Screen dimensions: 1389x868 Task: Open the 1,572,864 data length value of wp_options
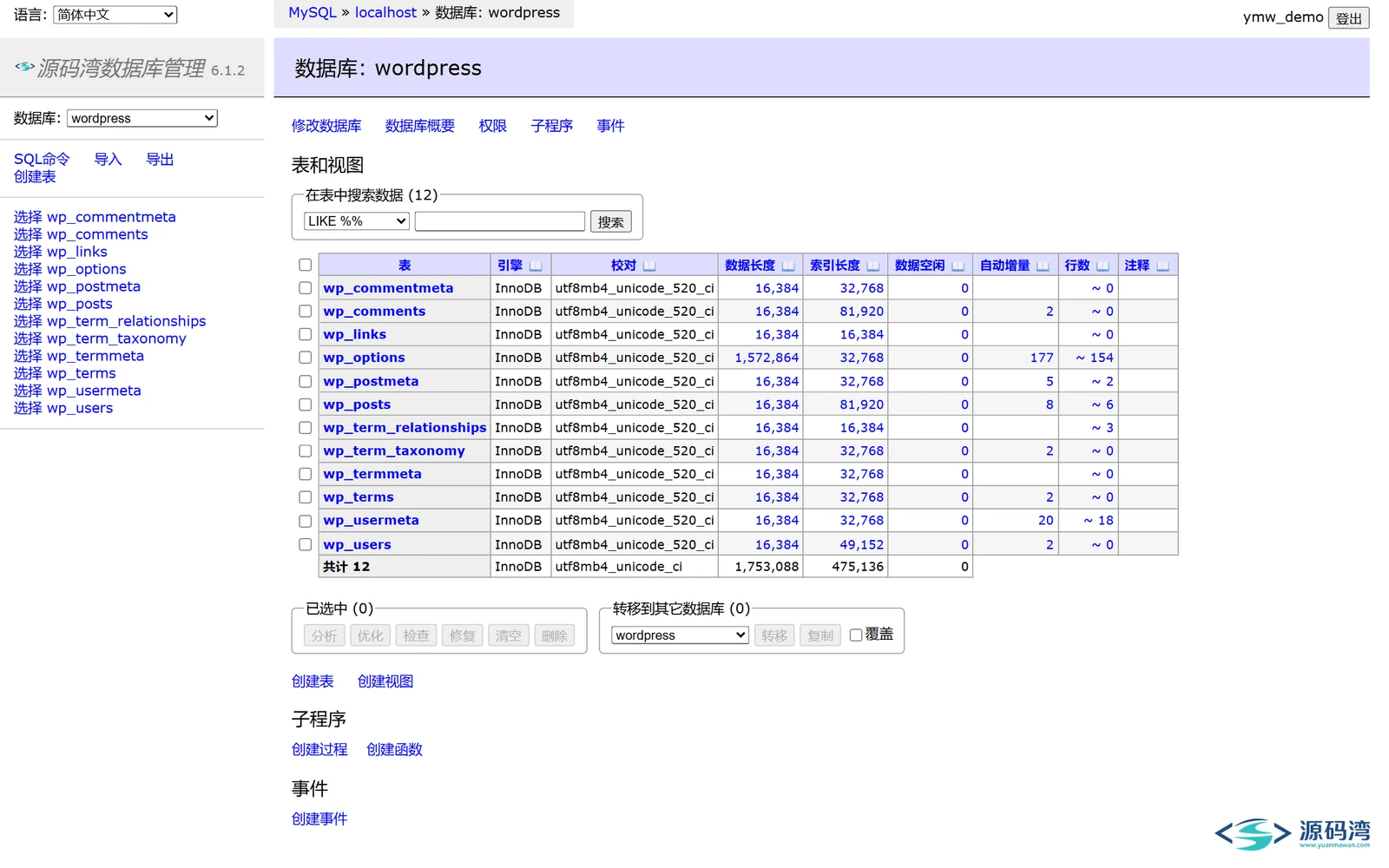(767, 358)
